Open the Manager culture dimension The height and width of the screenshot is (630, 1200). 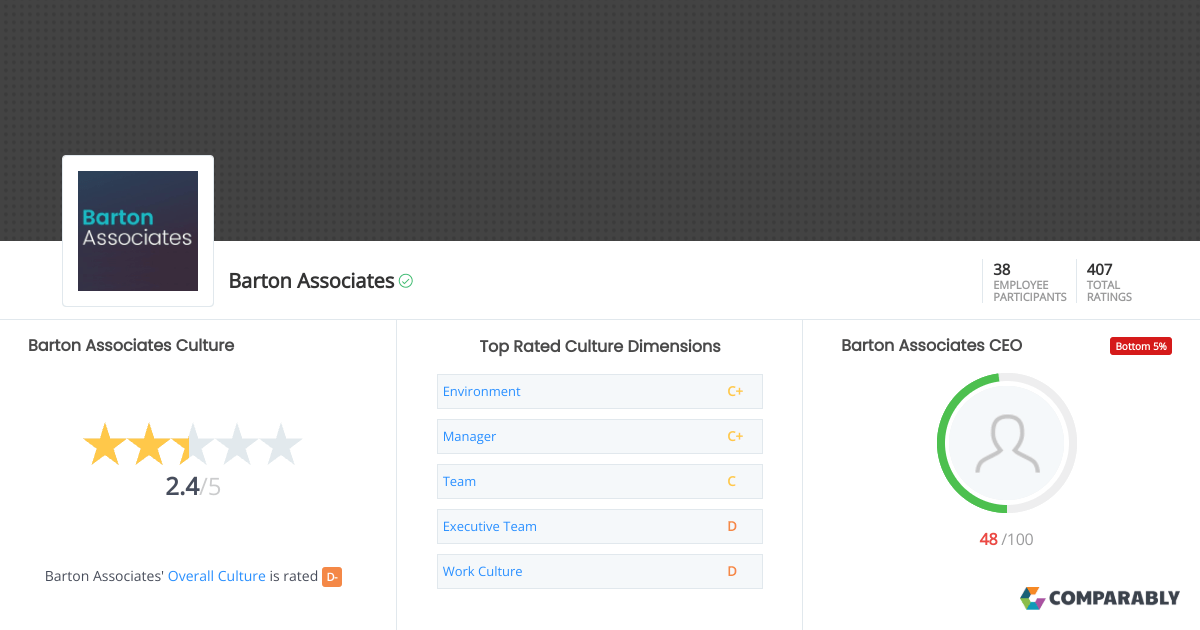600,436
